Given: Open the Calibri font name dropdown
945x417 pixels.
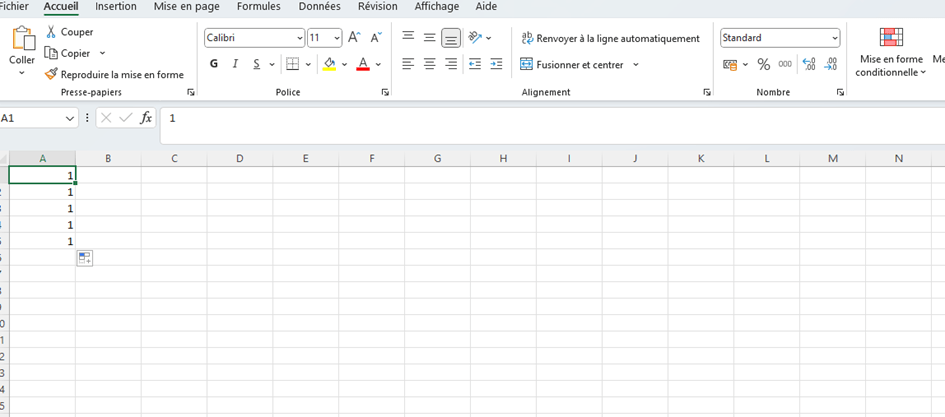Looking at the screenshot, I should (300, 38).
